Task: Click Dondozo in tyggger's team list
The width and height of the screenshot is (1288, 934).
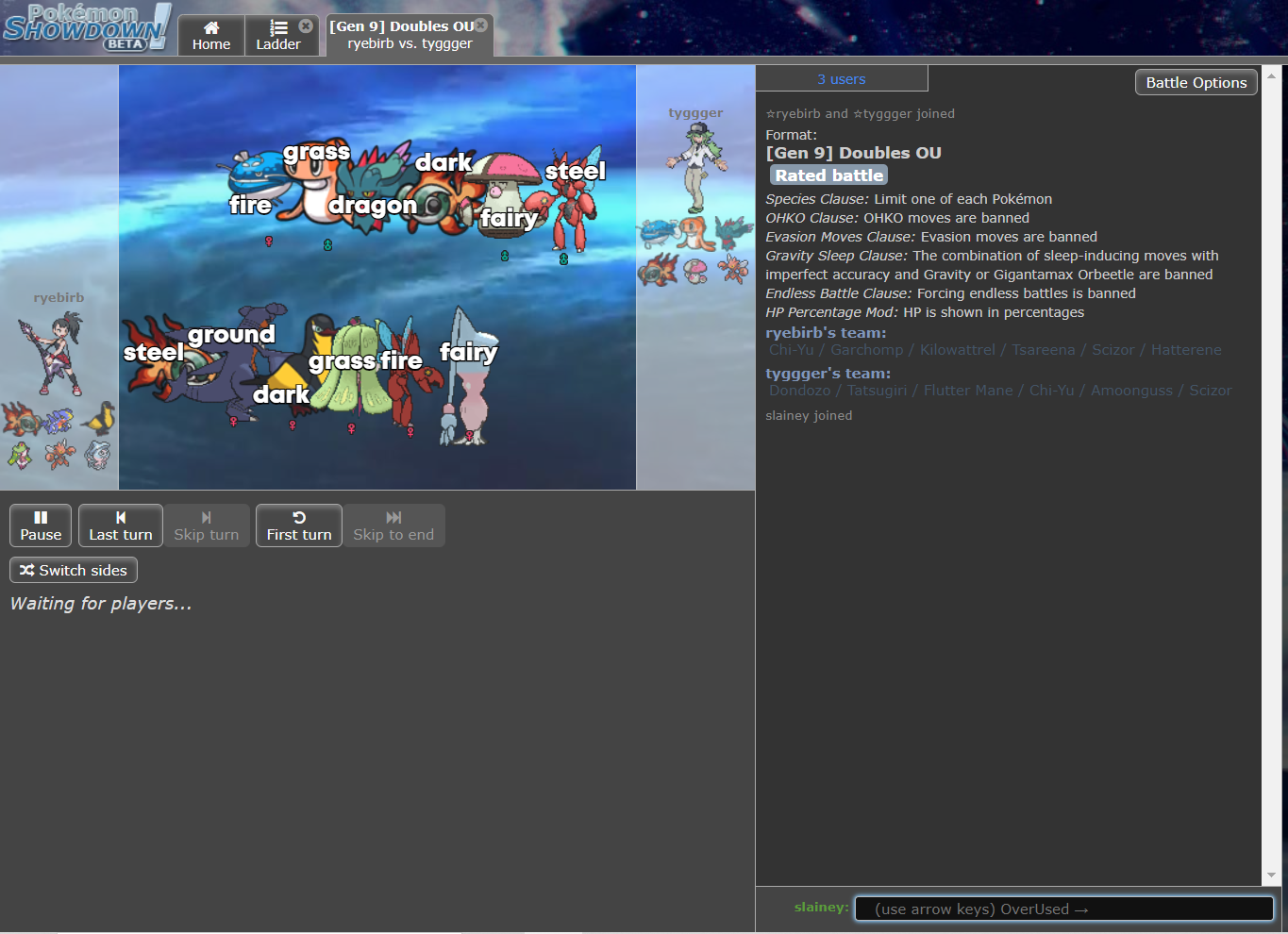Action: [800, 391]
